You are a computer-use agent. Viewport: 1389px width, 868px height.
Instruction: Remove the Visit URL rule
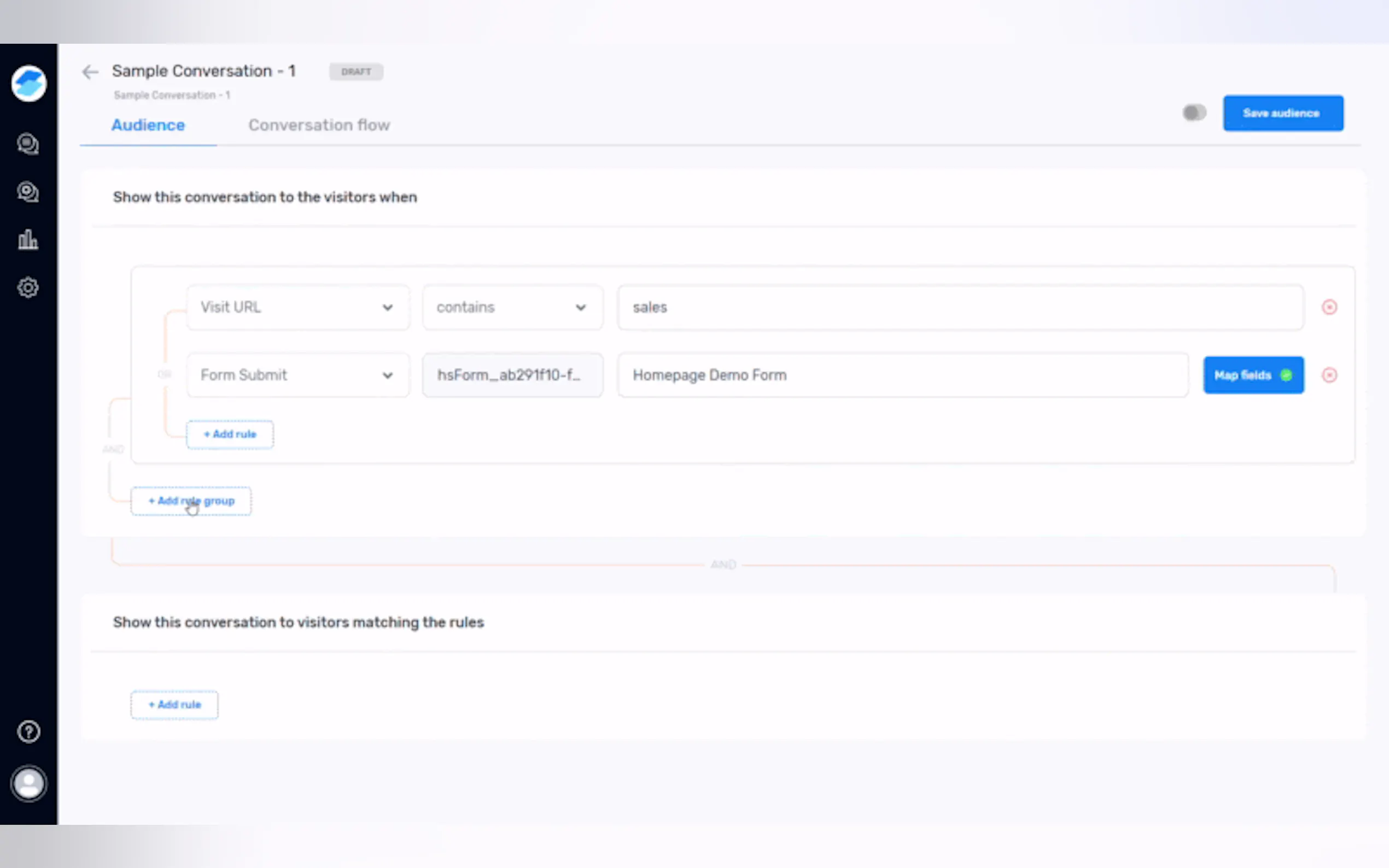pyautogui.click(x=1329, y=307)
